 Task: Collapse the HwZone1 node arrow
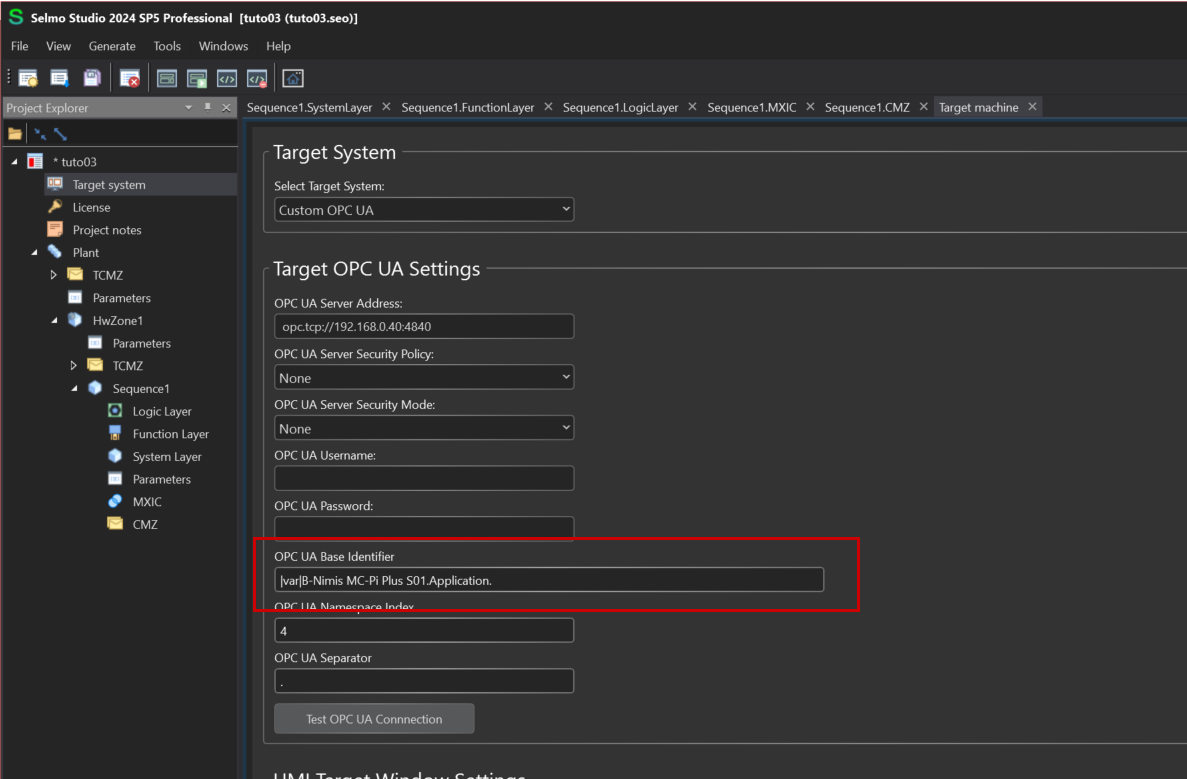coord(55,320)
